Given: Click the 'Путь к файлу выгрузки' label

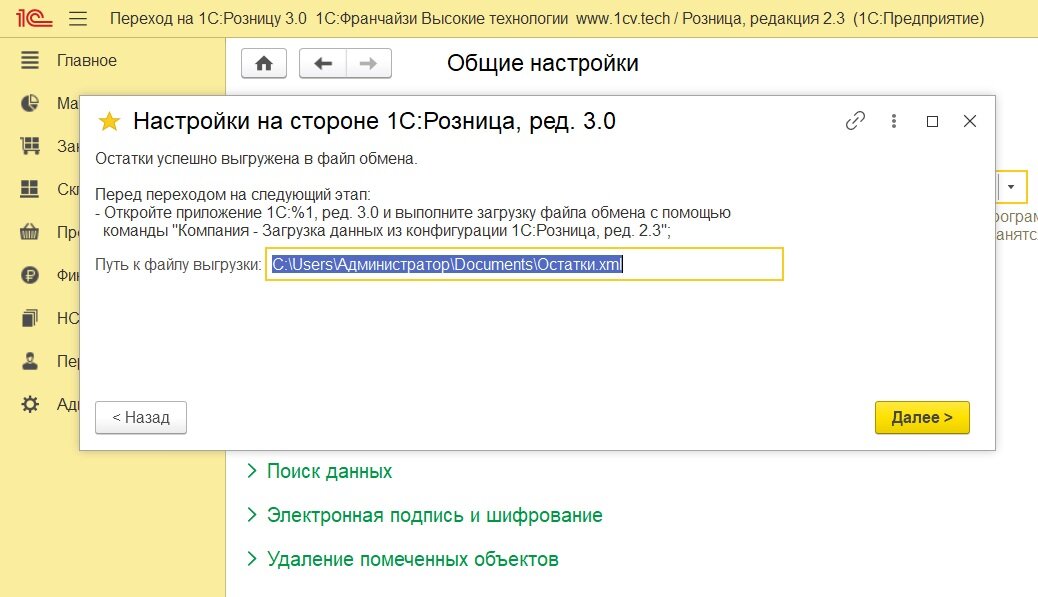Looking at the screenshot, I should pyautogui.click(x=178, y=265).
